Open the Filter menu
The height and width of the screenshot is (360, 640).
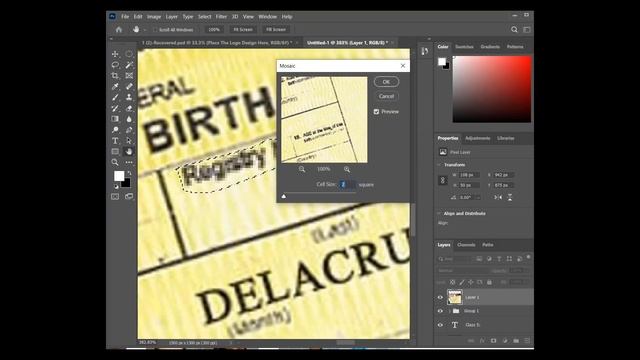click(221, 17)
